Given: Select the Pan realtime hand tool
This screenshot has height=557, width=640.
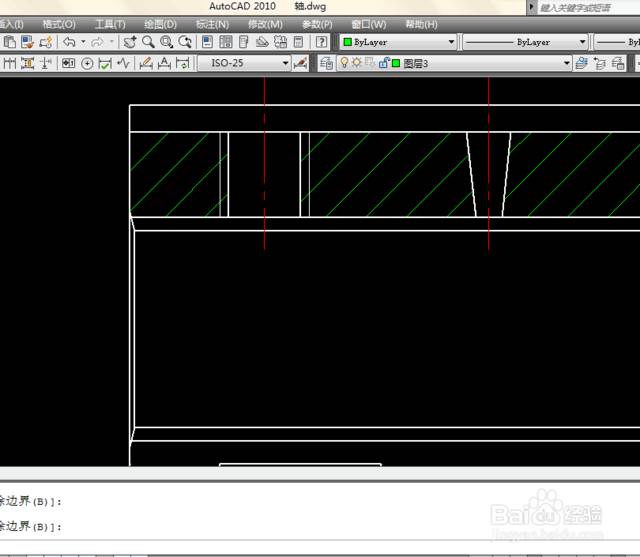Looking at the screenshot, I should 130,42.
